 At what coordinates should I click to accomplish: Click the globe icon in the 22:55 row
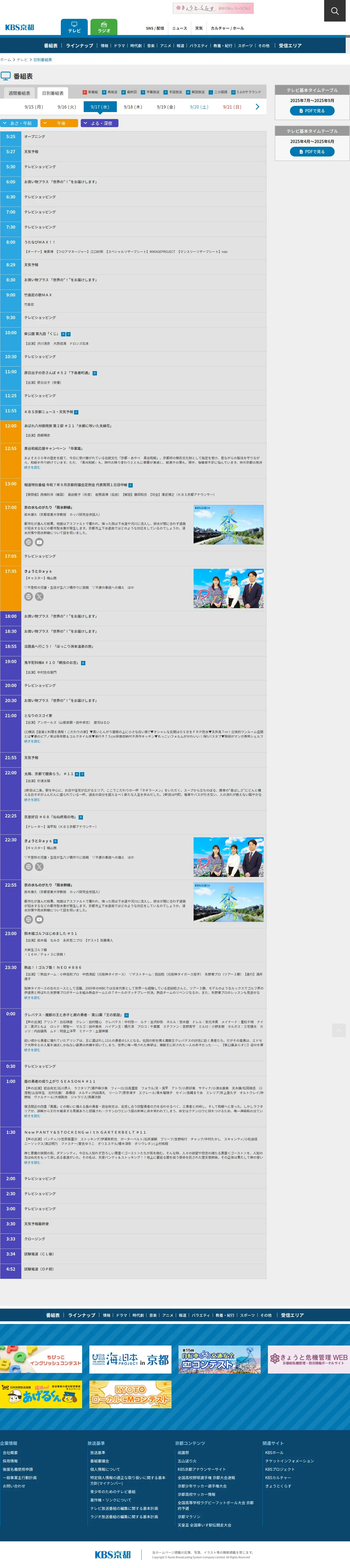(x=29, y=919)
